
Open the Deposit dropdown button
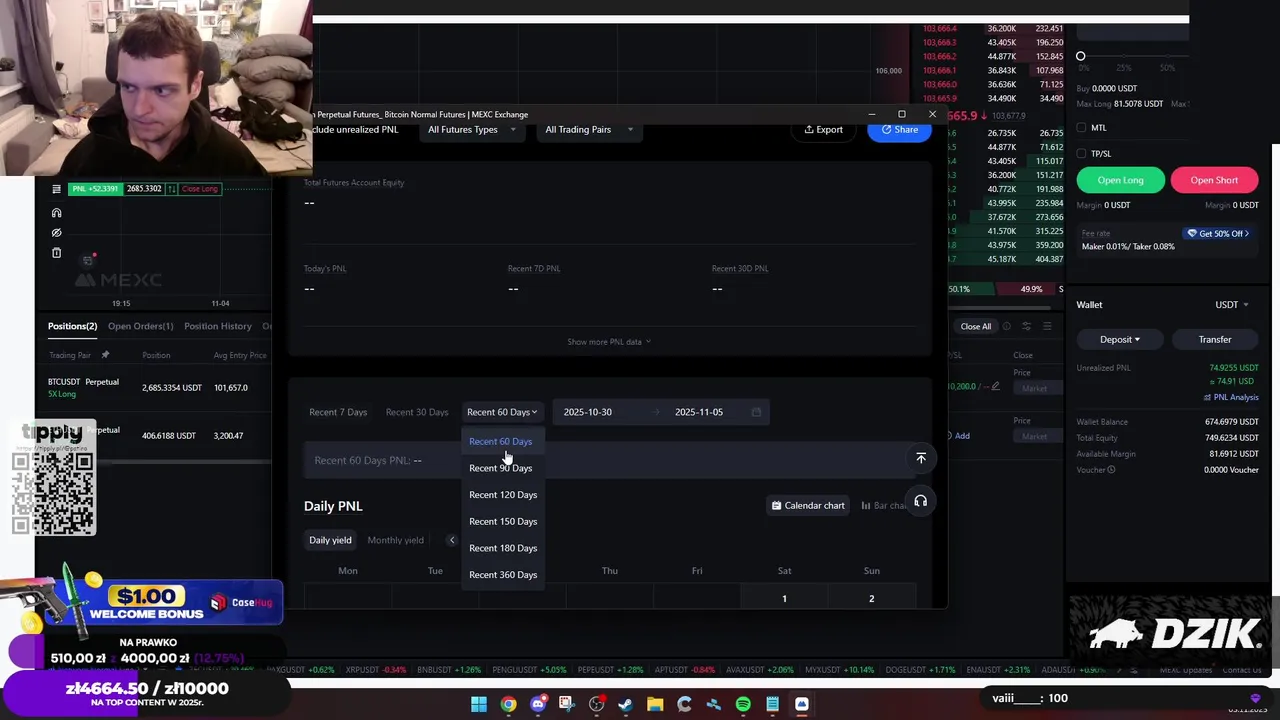pos(1120,340)
